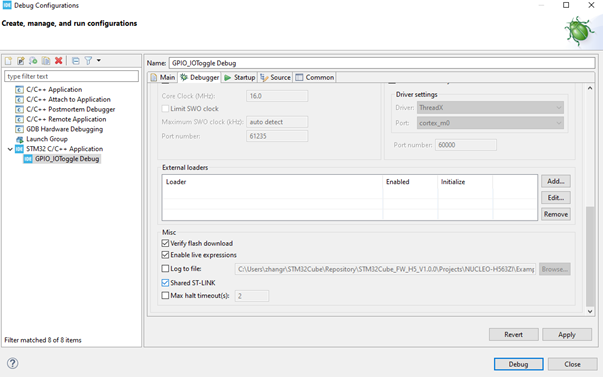Click the Apply button
This screenshot has height=377, width=603.
[x=567, y=335]
